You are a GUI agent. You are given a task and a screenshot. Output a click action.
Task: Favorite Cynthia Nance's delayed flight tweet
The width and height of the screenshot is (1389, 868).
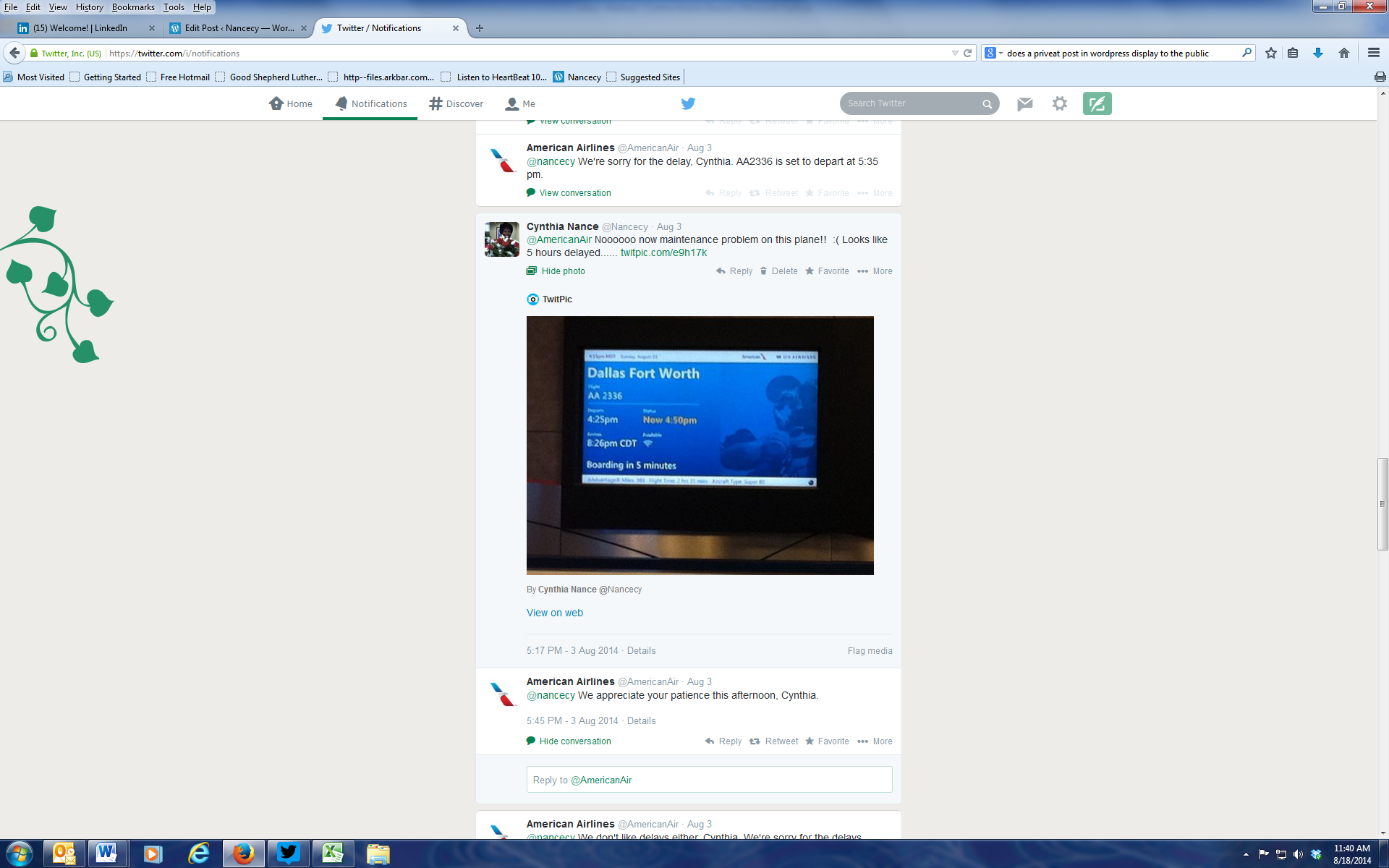tap(827, 271)
